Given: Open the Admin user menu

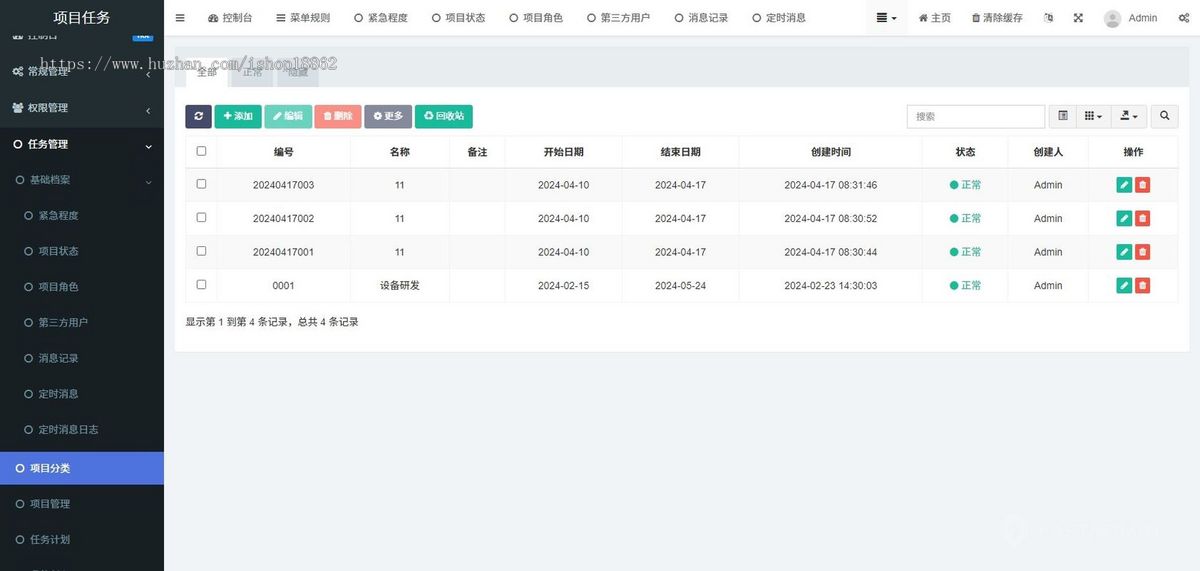Looking at the screenshot, I should click(1131, 18).
